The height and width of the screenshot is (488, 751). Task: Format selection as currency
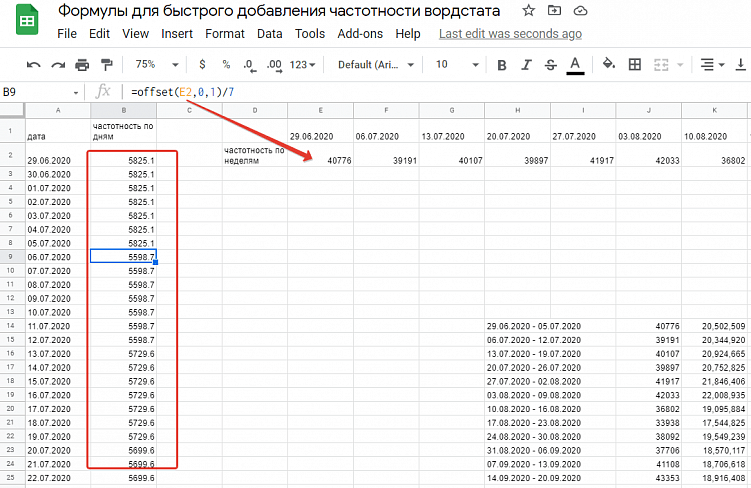click(202, 65)
